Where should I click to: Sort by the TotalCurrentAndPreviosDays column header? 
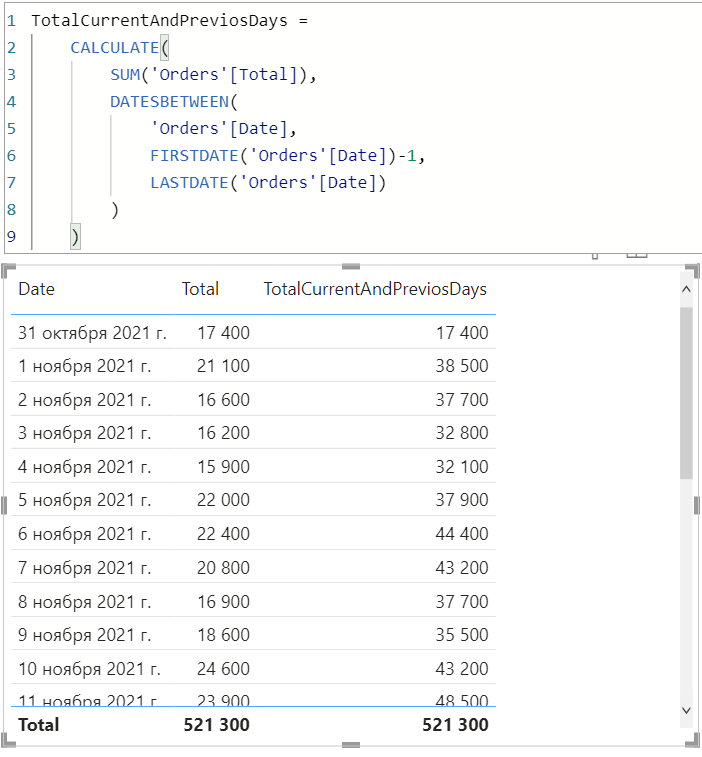click(x=375, y=289)
